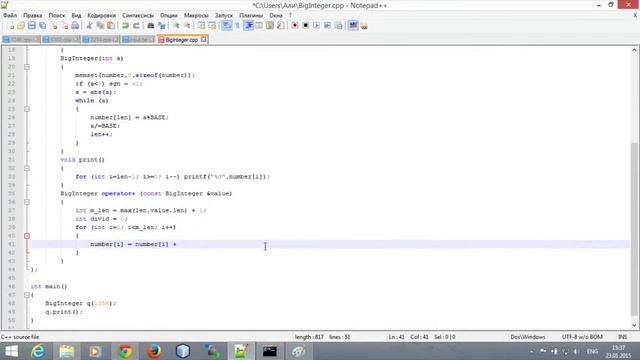Click the UTF-8 w/o BOM encoding status field

(x=582, y=337)
